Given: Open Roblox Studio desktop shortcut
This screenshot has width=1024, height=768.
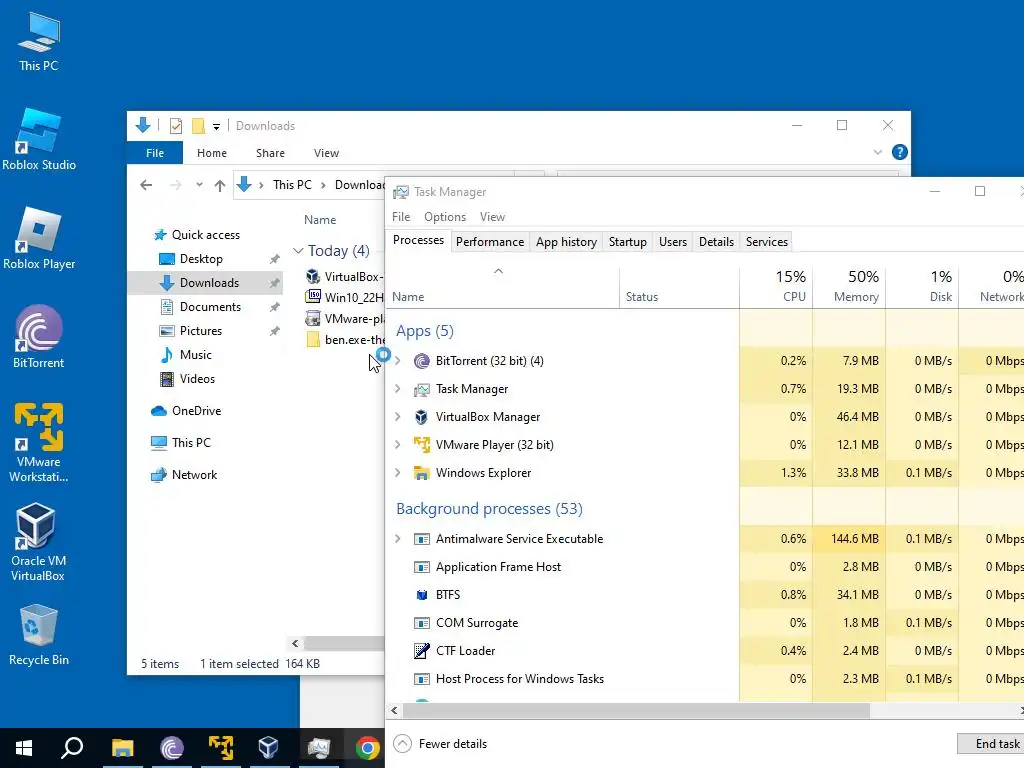Looking at the screenshot, I should pos(39,139).
